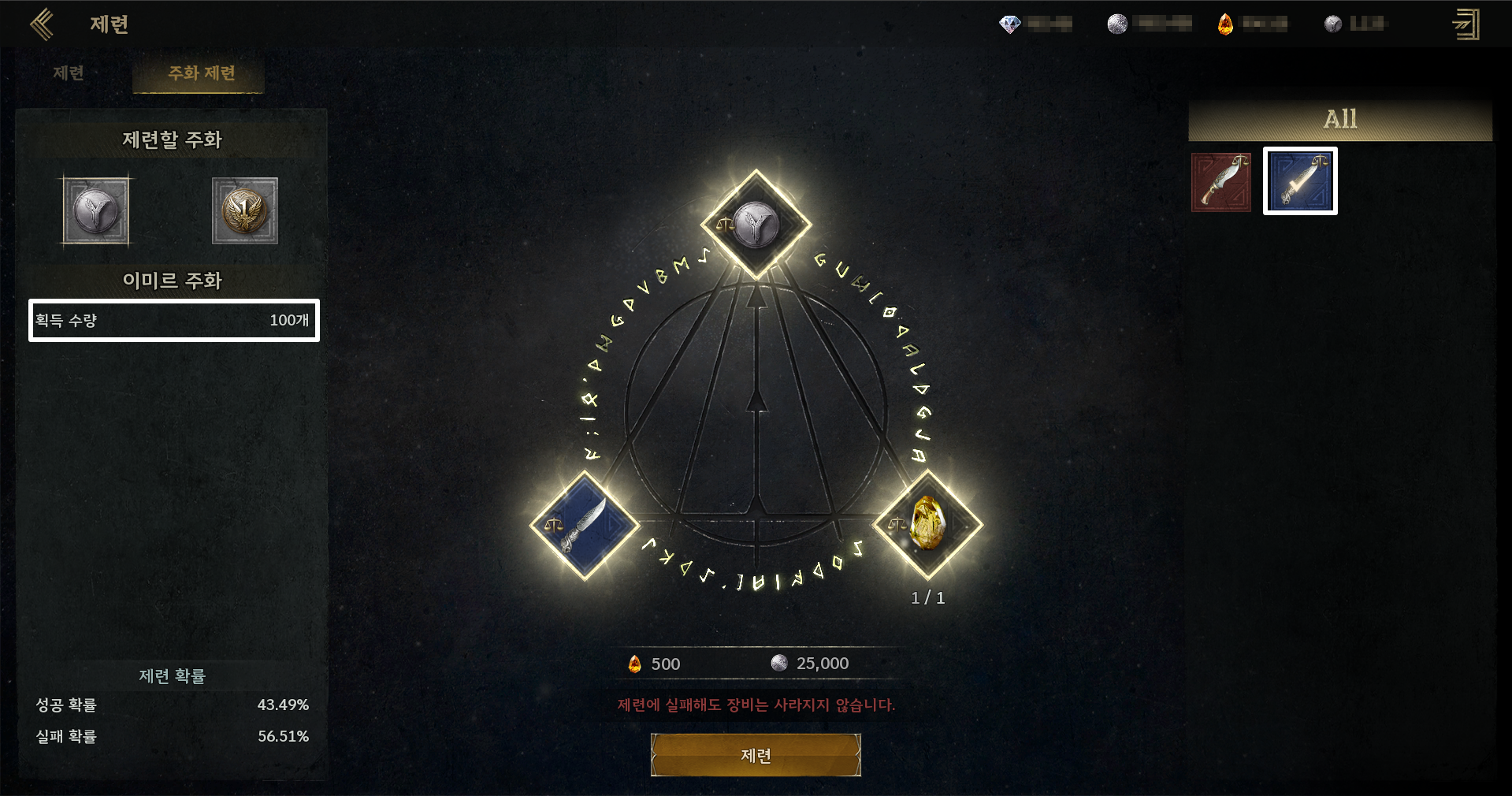Click the grey orb currency in the header
Image resolution: width=1512 pixels, height=796 pixels.
coord(1333,24)
